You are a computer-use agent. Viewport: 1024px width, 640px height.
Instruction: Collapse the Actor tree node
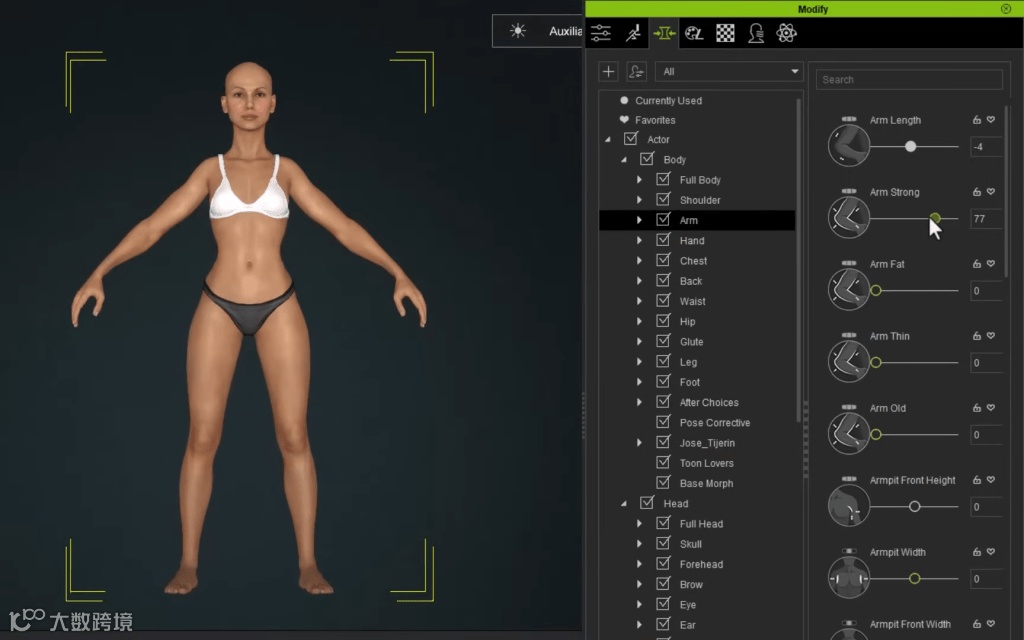(608, 139)
